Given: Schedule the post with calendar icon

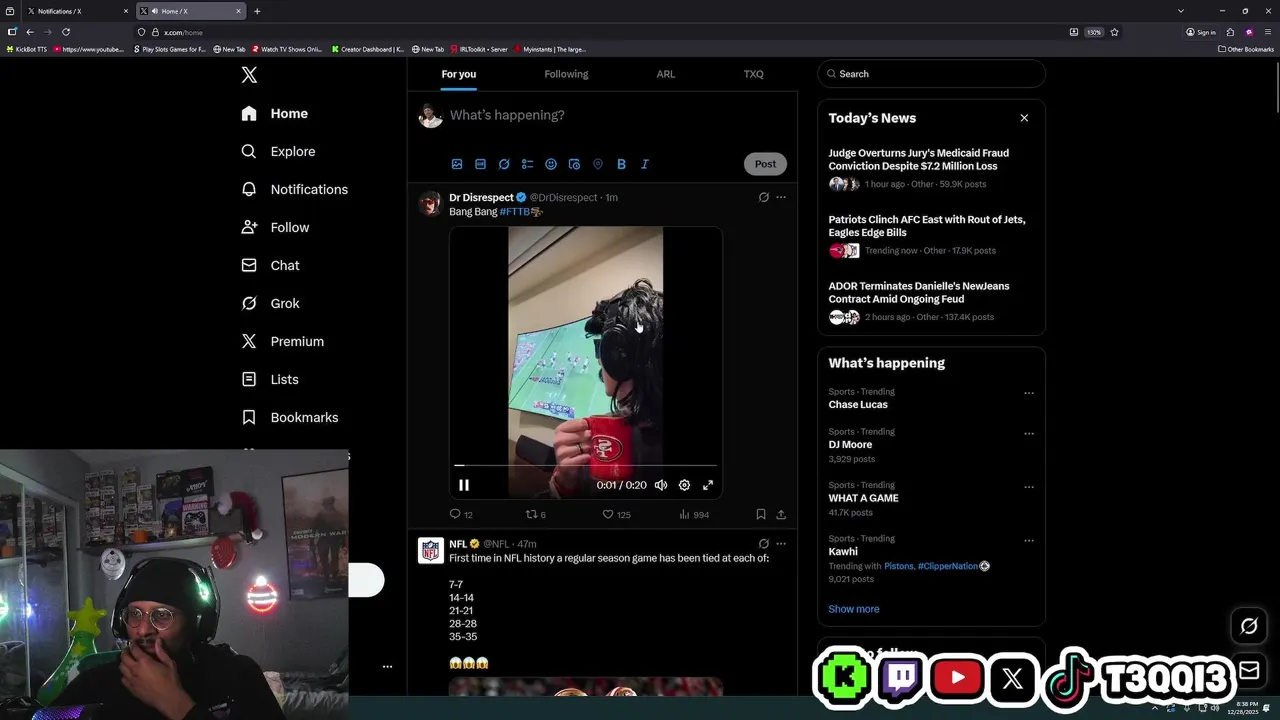Looking at the screenshot, I should pos(574,164).
